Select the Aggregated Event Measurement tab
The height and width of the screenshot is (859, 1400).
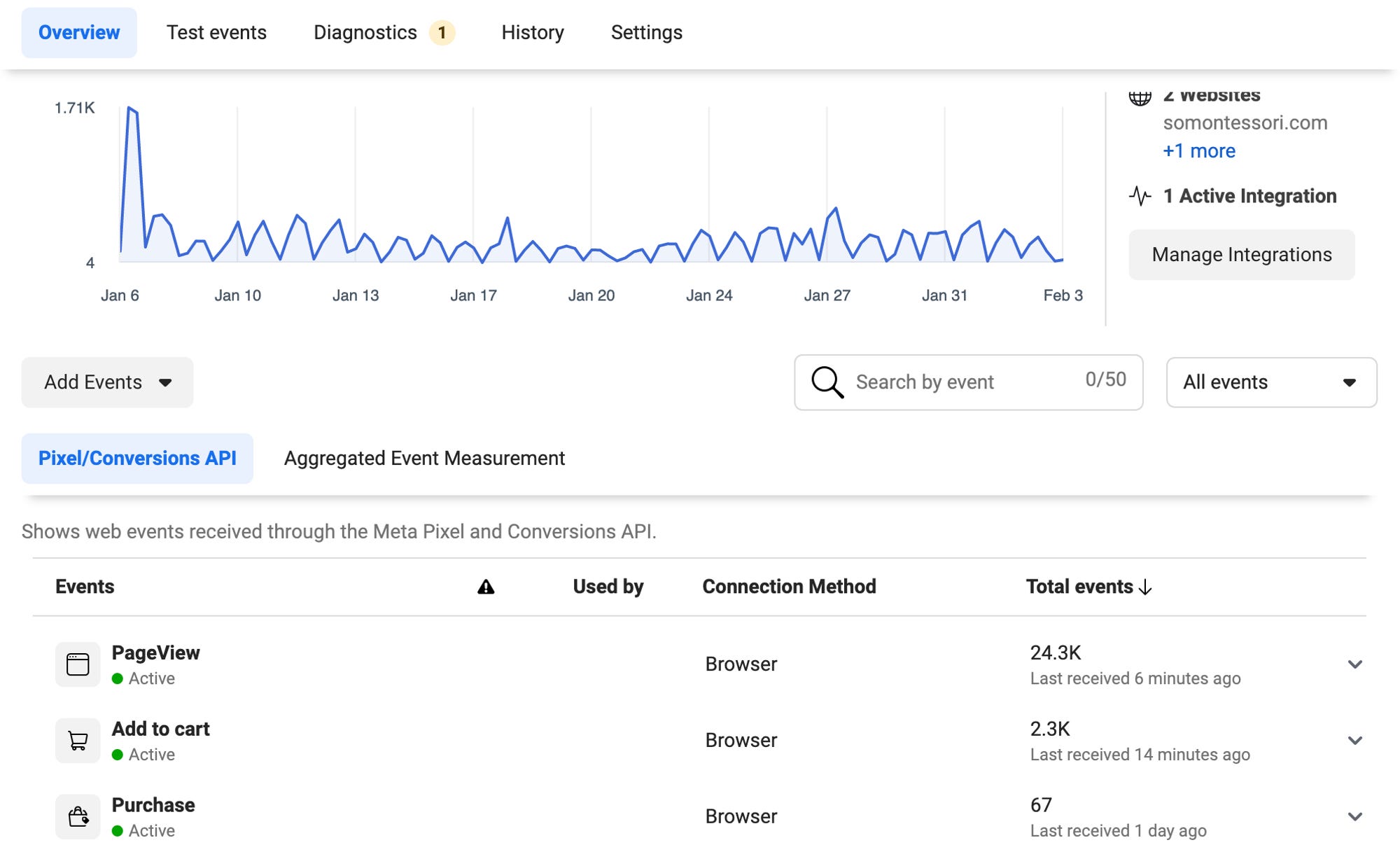pyautogui.click(x=424, y=459)
